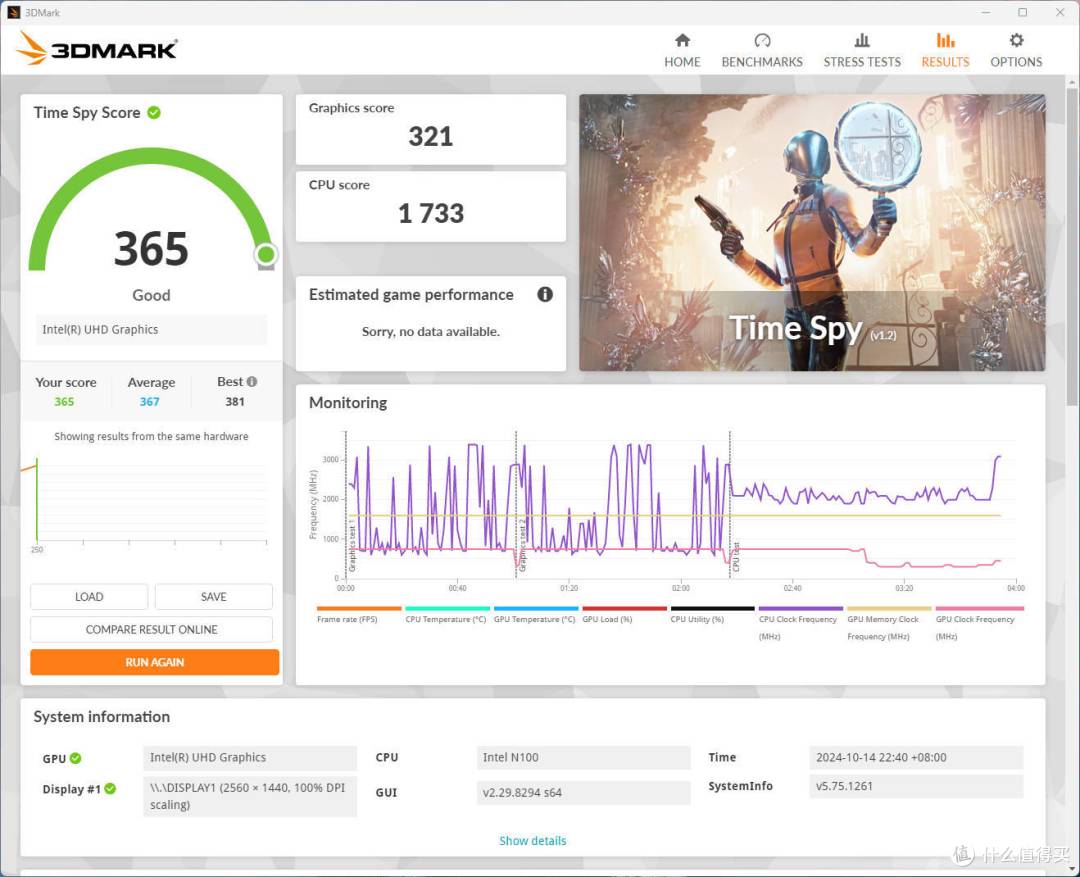This screenshot has height=877, width=1080.
Task: Click the 3DMark title bar app icon
Action: pyautogui.click(x=14, y=12)
